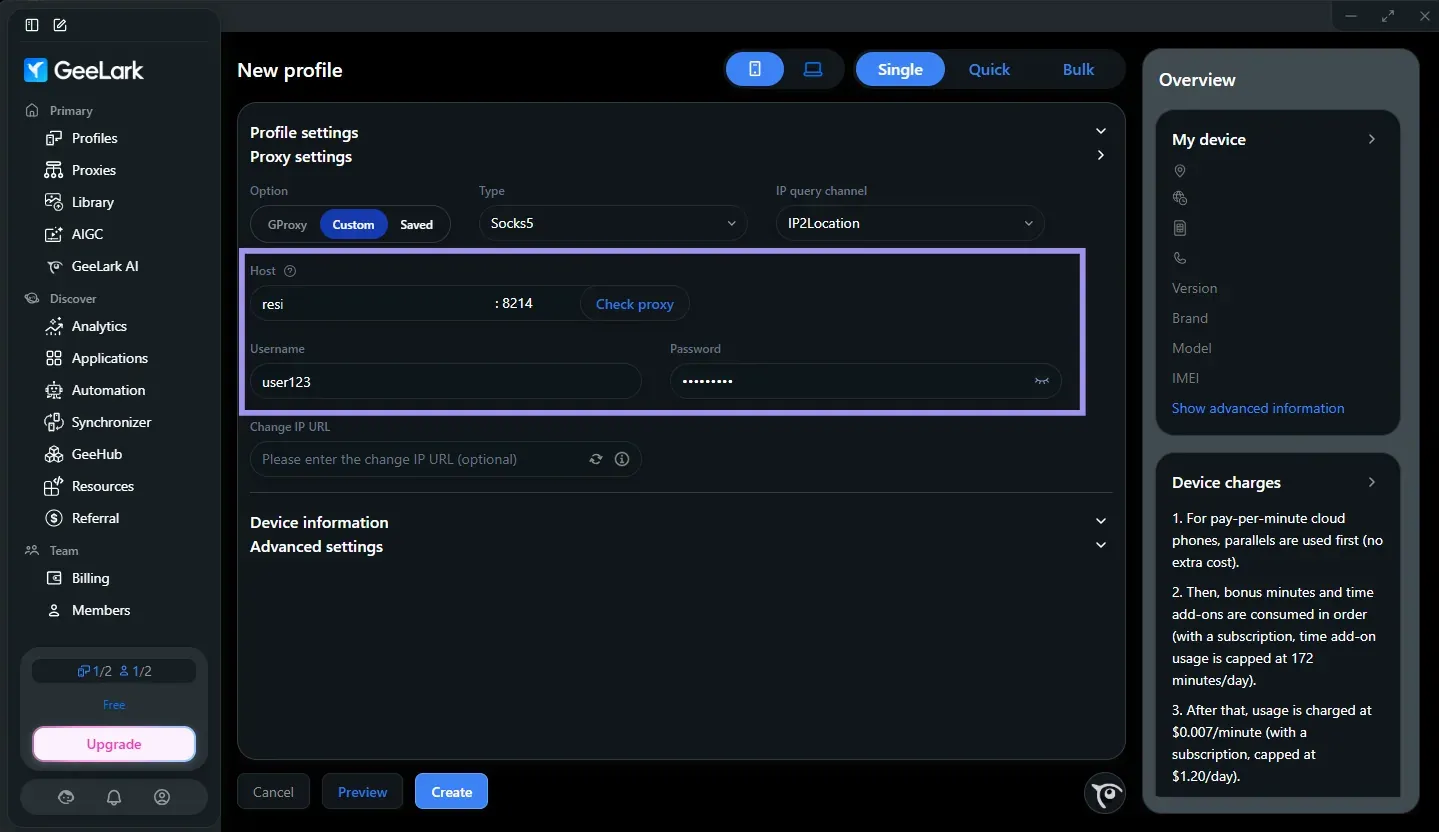Screen dimensions: 1439x832
Task: Switch proxy option to GProxy
Action: pyautogui.click(x=287, y=224)
